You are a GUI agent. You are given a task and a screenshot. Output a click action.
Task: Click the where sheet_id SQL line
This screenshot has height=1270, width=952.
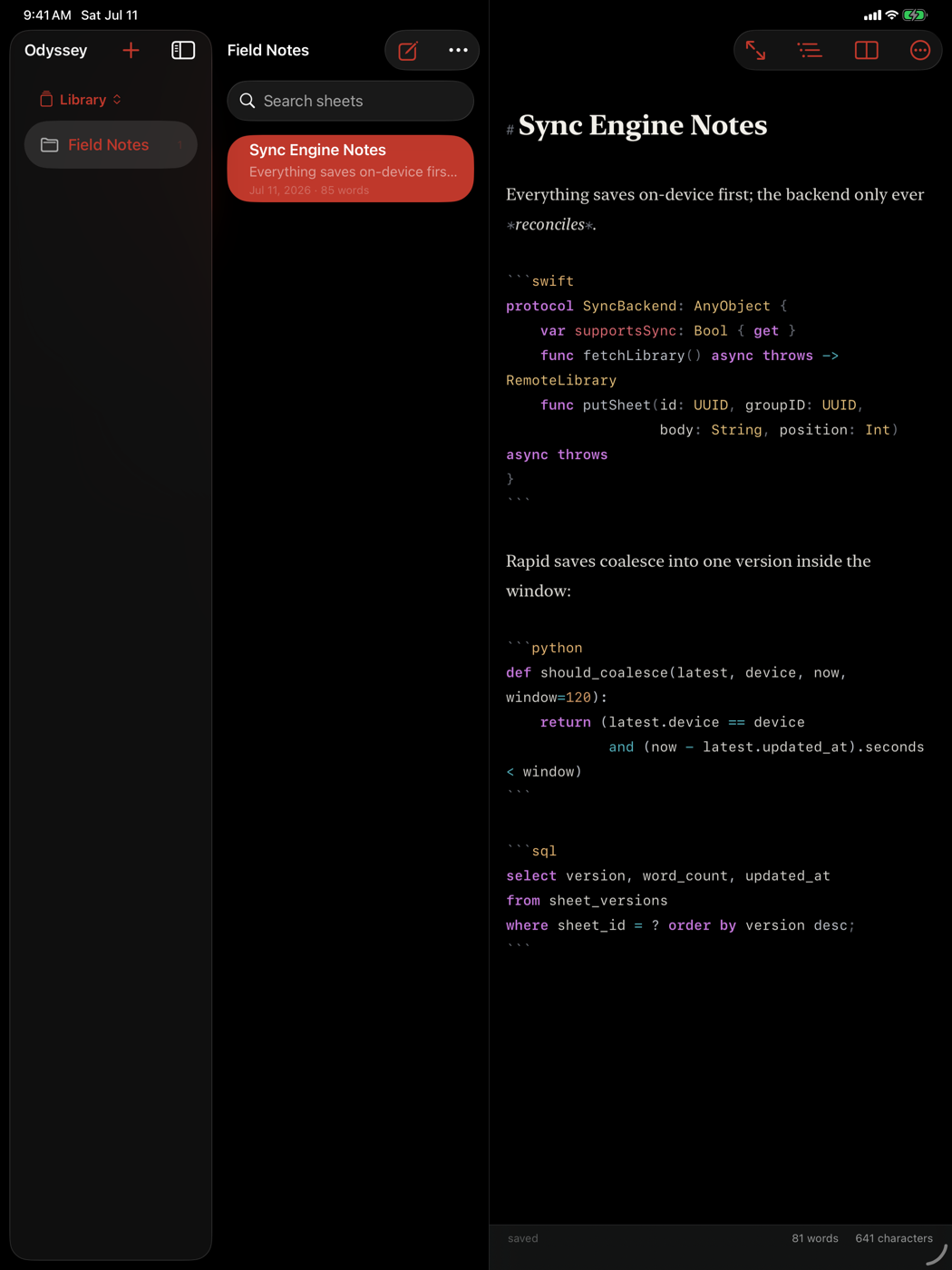pos(680,925)
